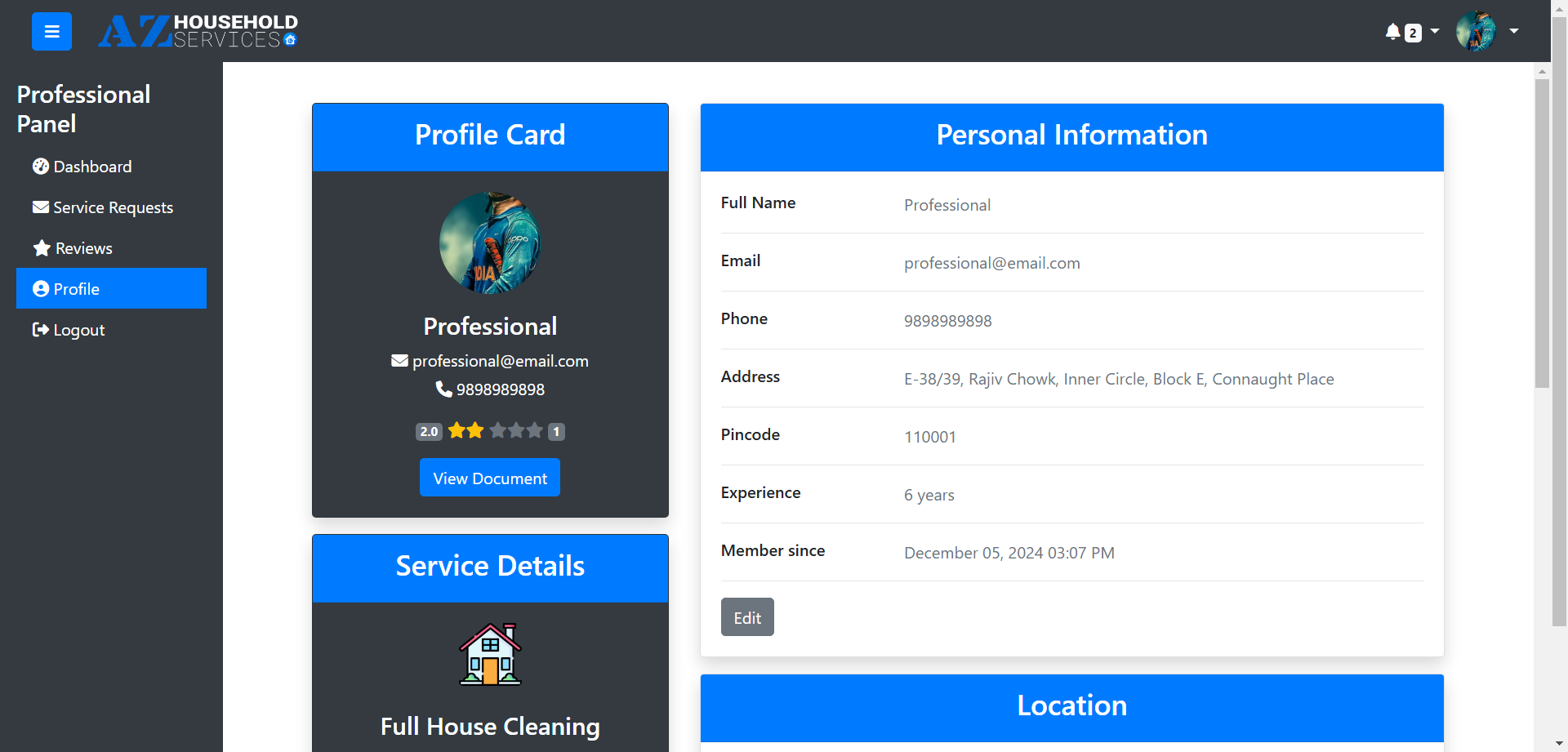Open the Reviews section from sidebar
The width and height of the screenshot is (1568, 752).
[82, 247]
